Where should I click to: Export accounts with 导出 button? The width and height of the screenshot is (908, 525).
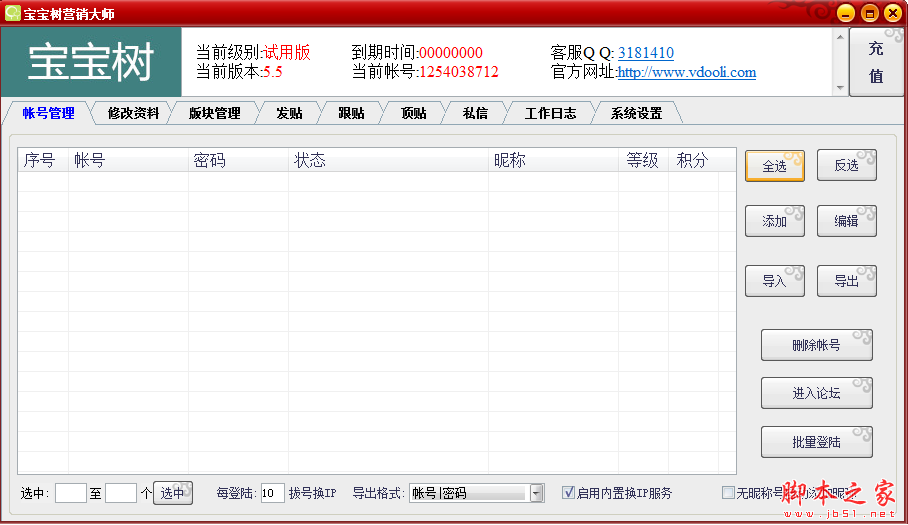[x=847, y=281]
